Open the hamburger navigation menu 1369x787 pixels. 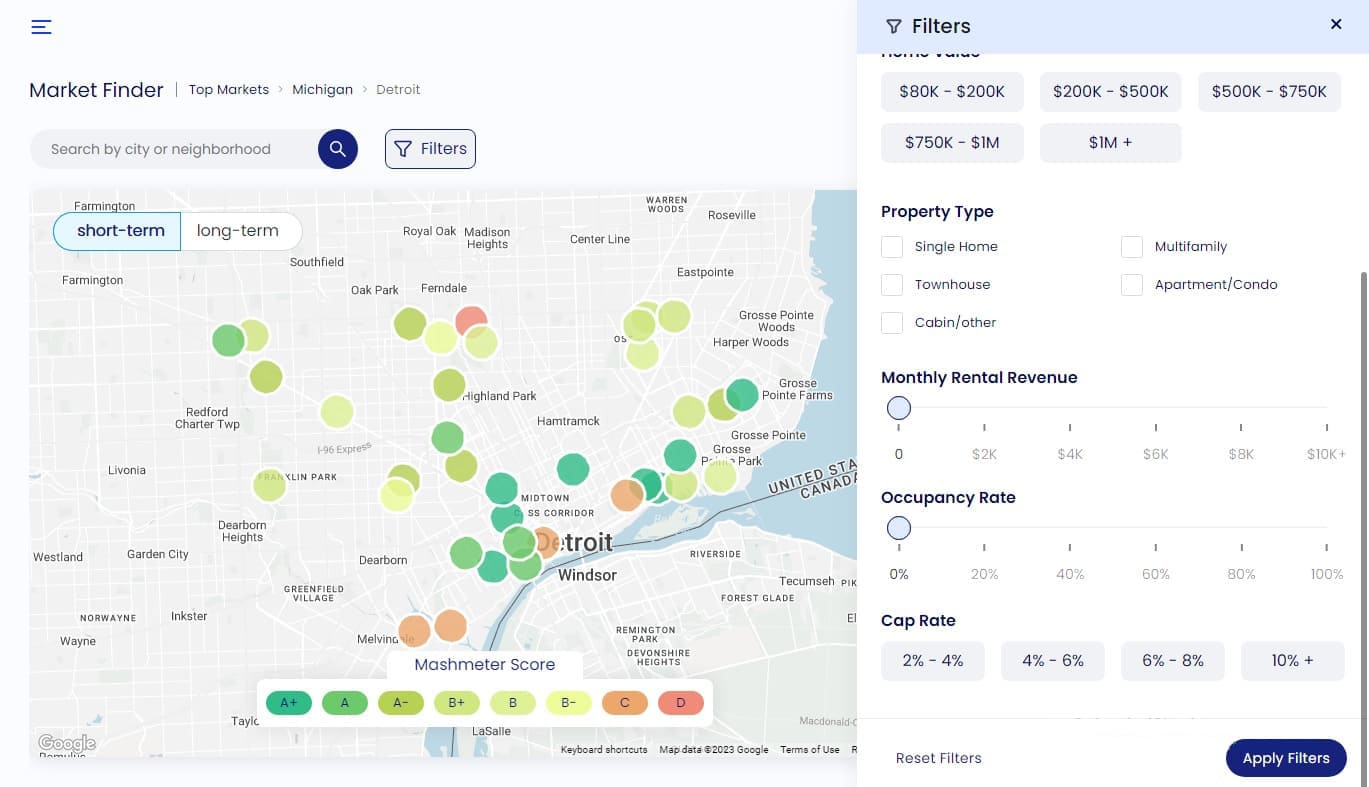[41, 27]
